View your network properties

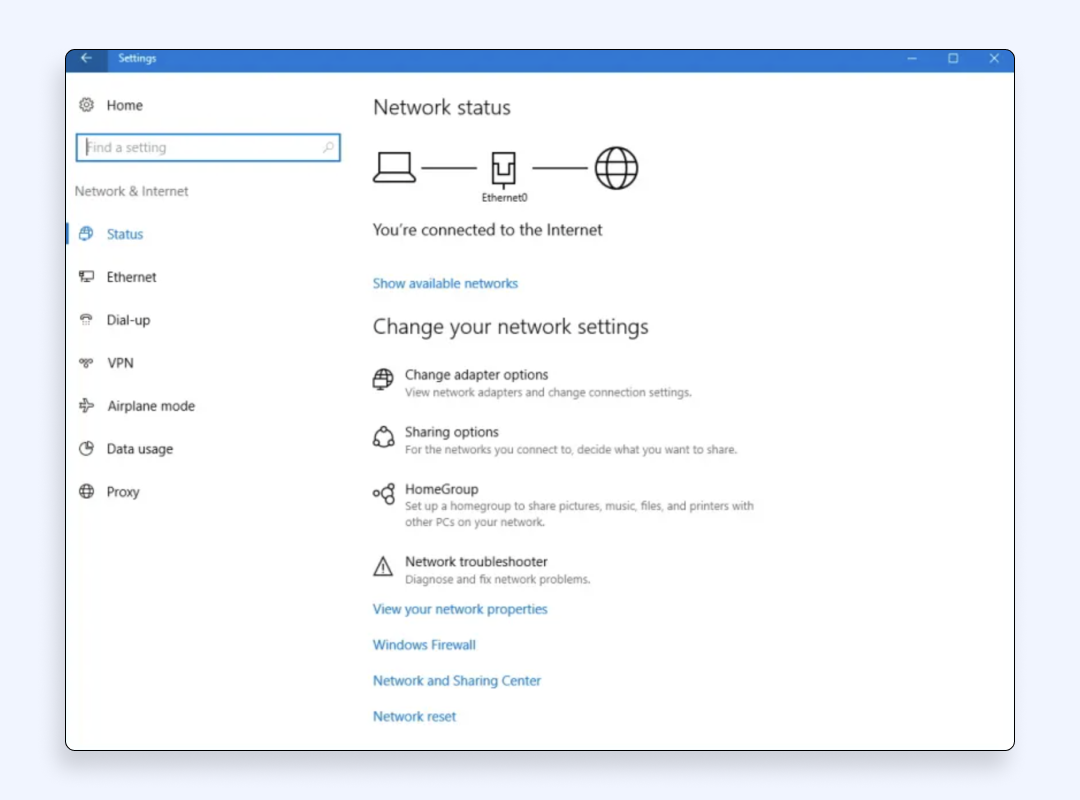coord(460,609)
